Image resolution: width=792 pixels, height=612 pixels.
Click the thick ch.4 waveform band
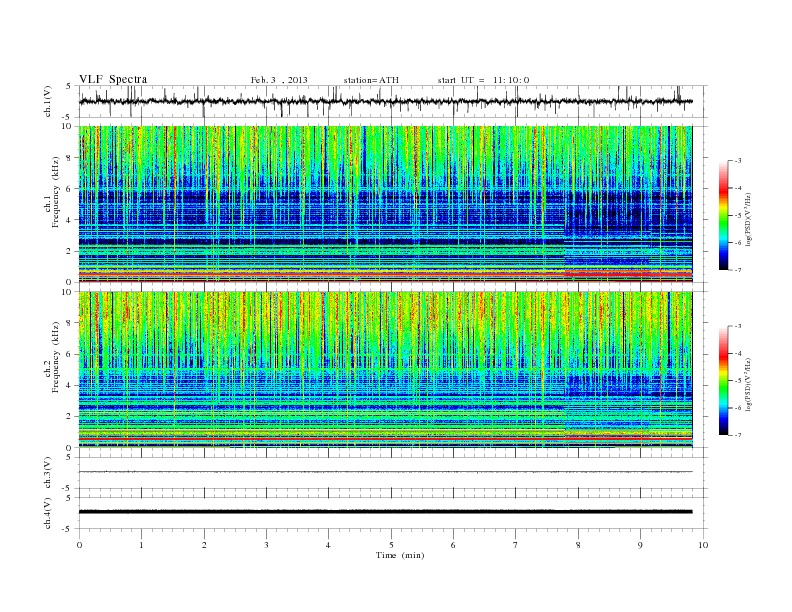coord(385,512)
